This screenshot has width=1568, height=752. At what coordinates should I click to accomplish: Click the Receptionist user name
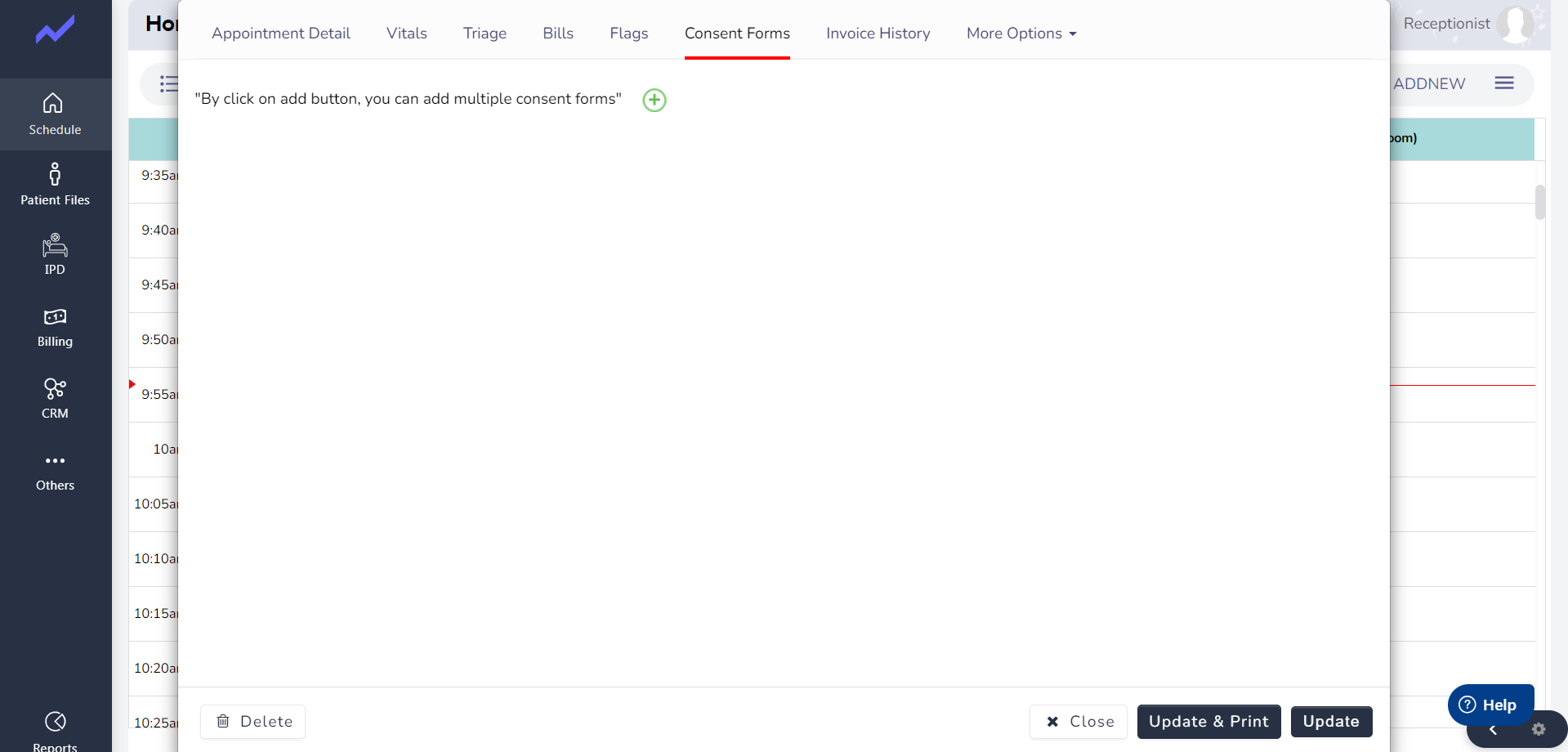tap(1446, 24)
